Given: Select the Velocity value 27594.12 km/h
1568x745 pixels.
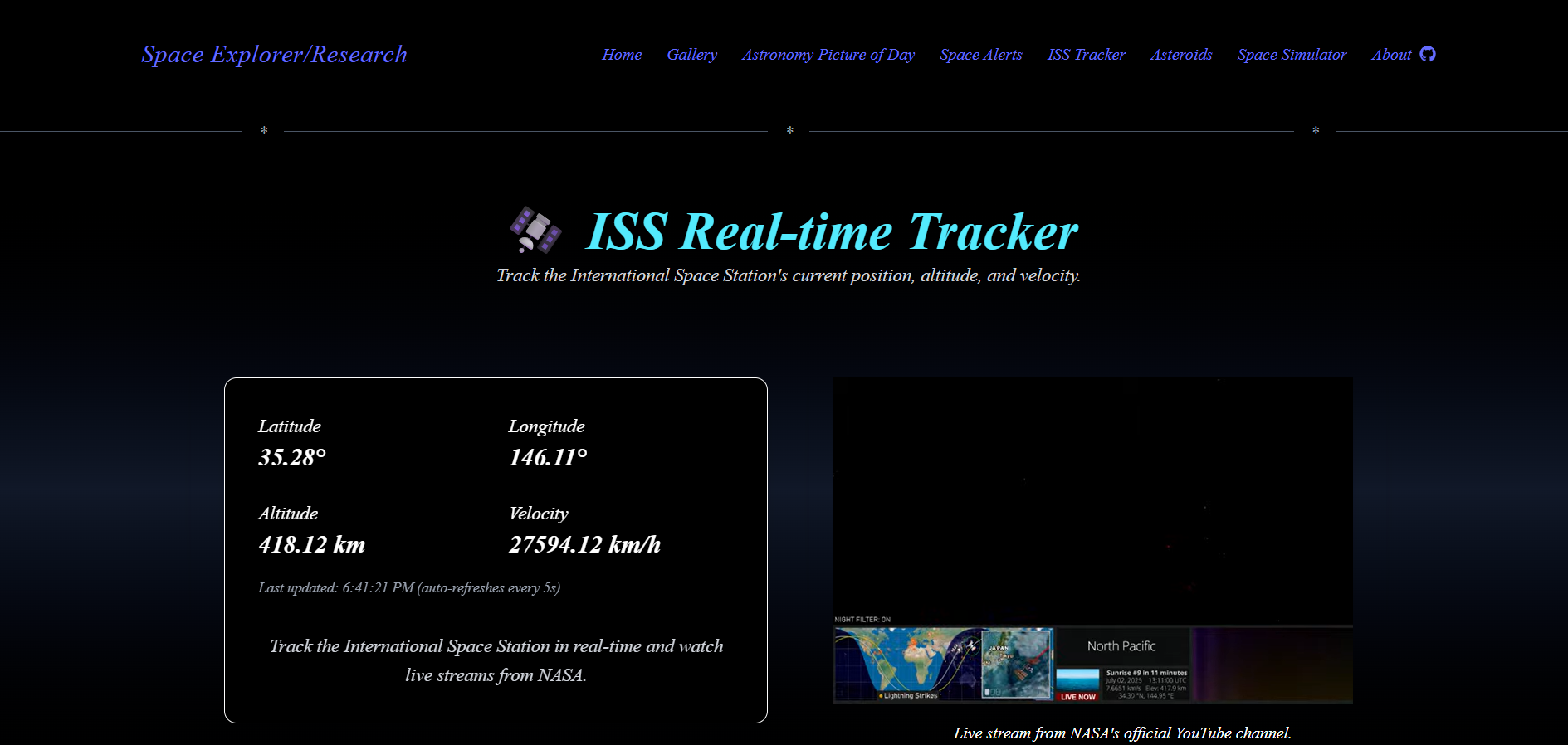Looking at the screenshot, I should tap(584, 544).
